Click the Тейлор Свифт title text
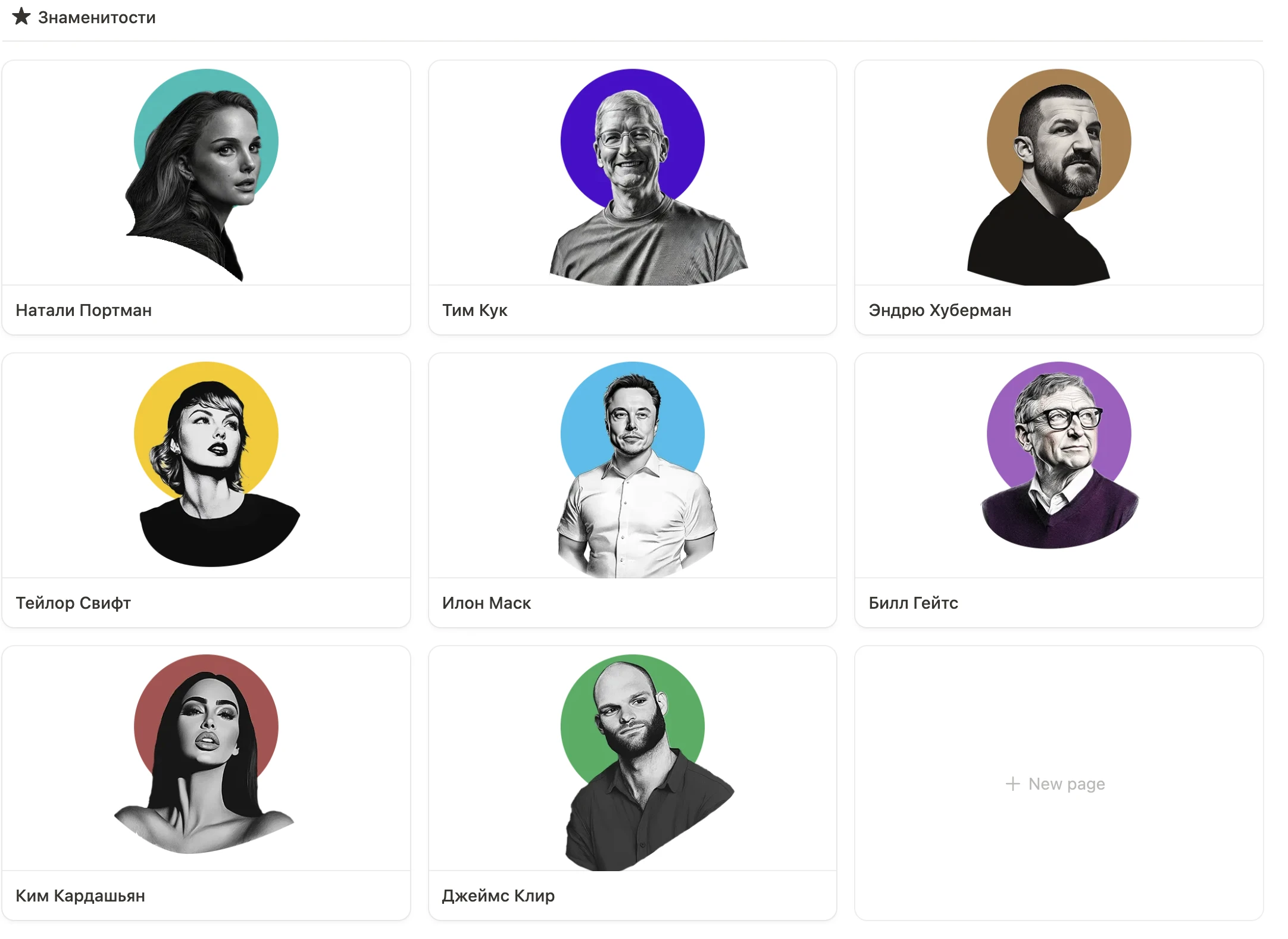 (x=73, y=603)
